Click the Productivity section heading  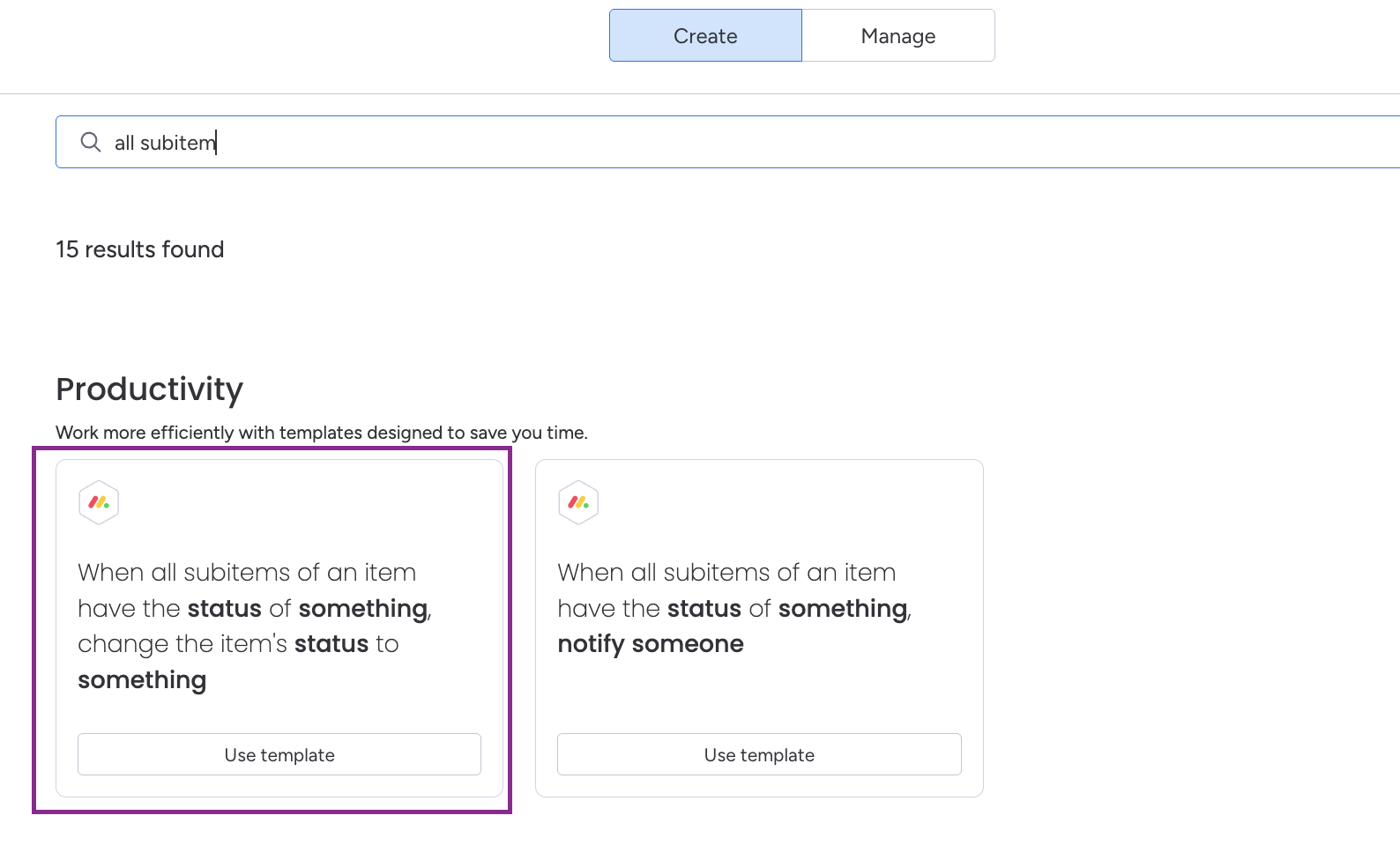point(149,389)
